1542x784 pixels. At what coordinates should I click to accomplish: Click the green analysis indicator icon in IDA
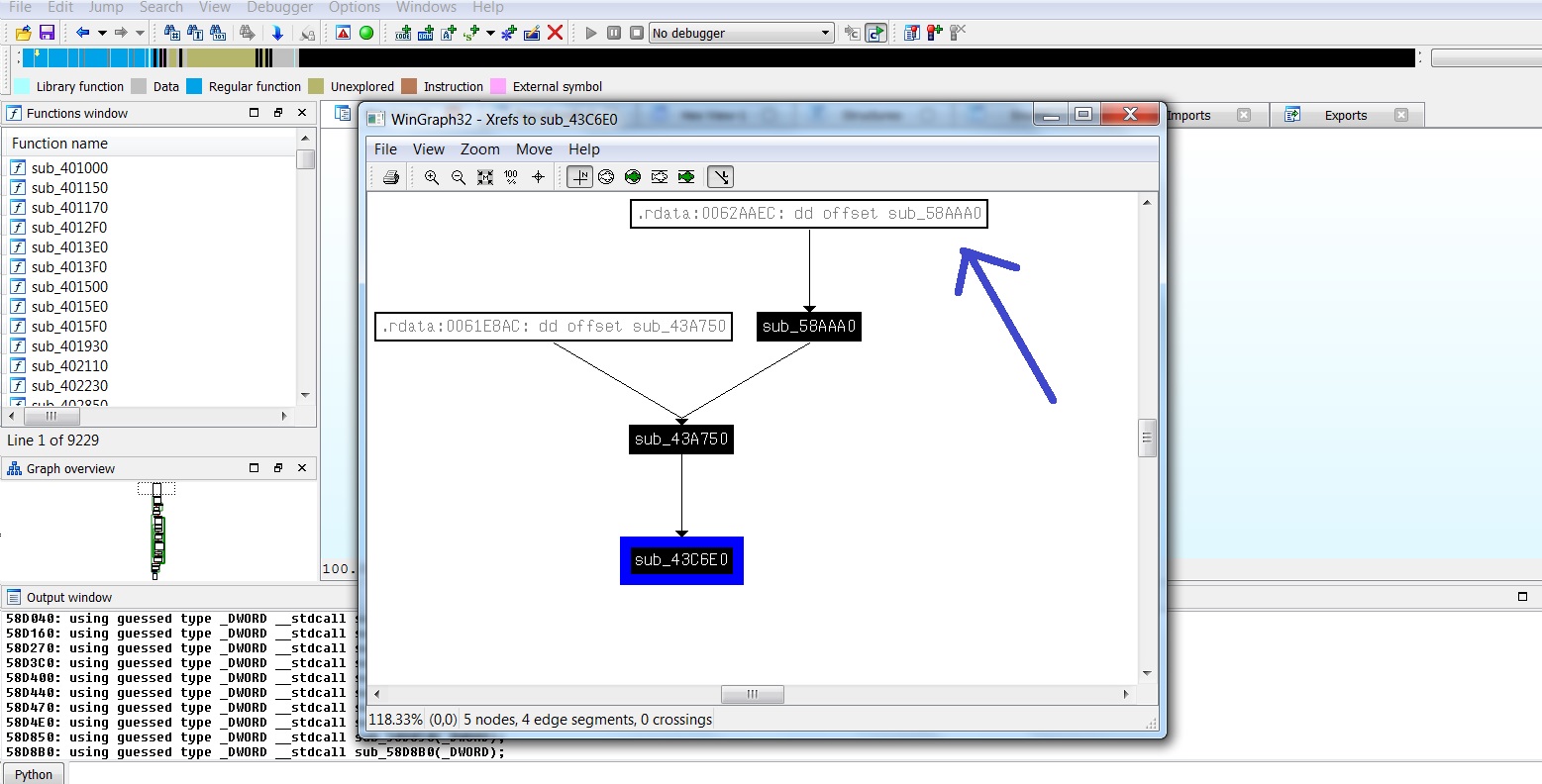click(x=366, y=33)
